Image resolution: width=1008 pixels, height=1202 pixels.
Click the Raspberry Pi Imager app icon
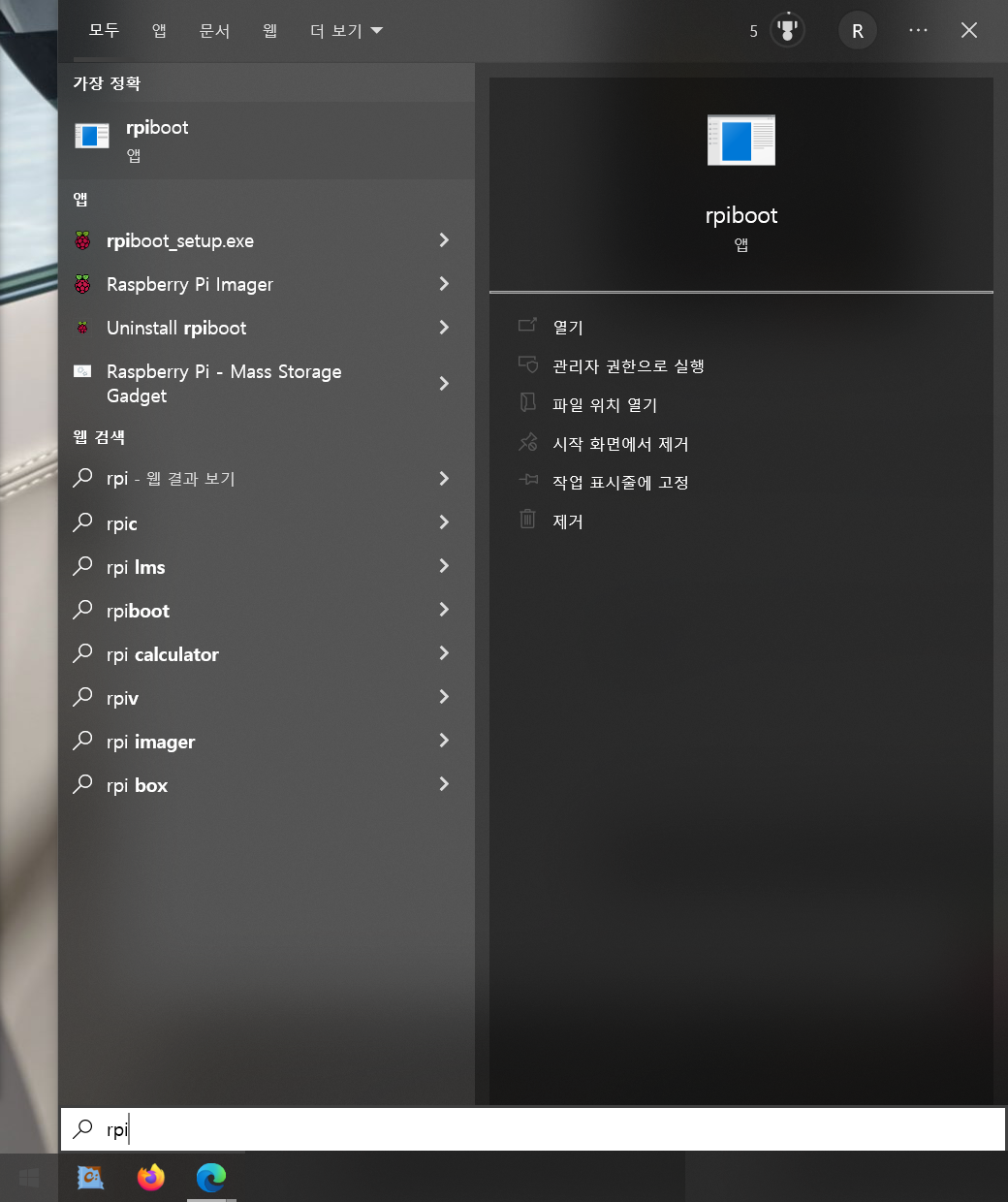[x=83, y=284]
